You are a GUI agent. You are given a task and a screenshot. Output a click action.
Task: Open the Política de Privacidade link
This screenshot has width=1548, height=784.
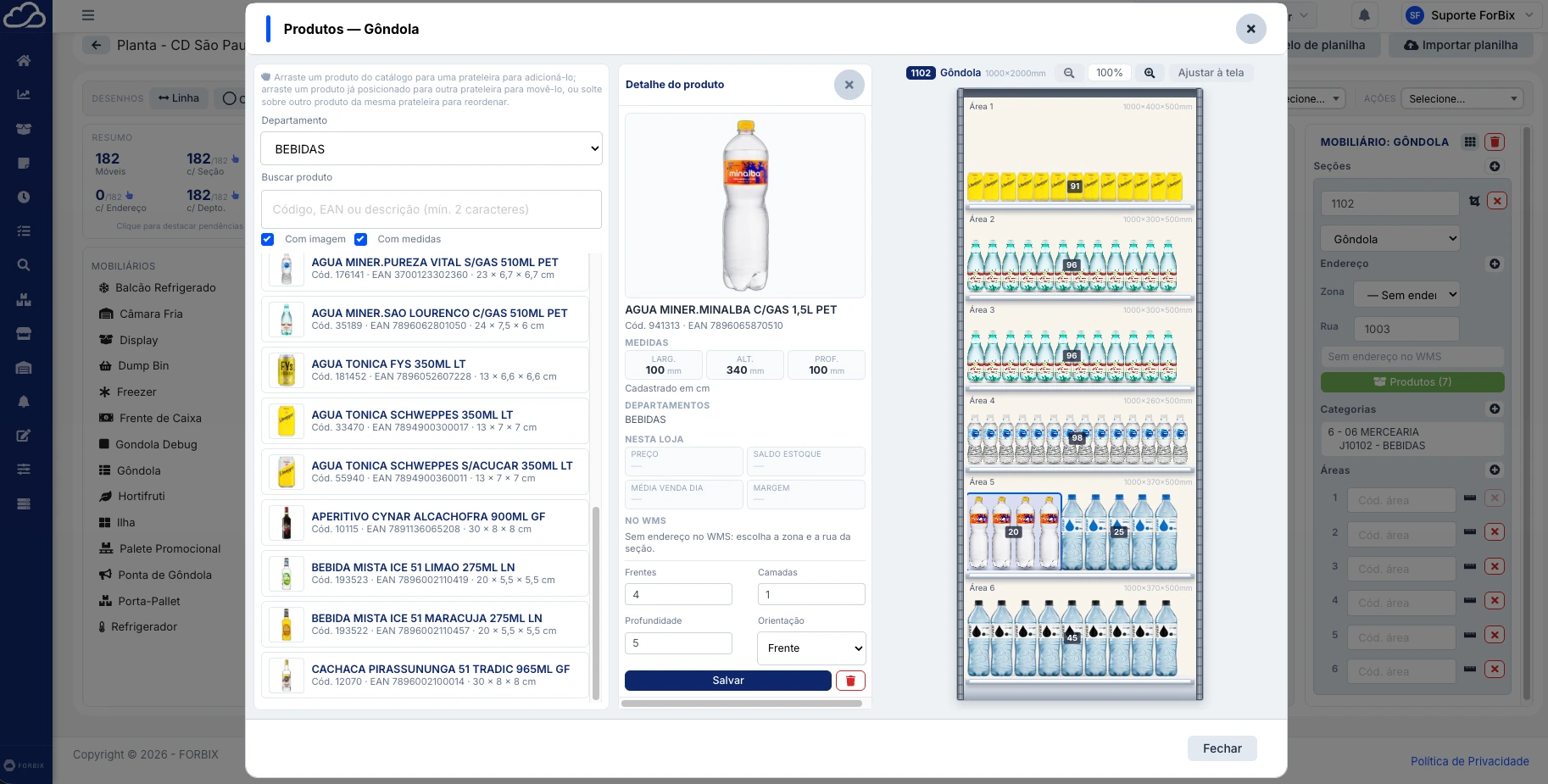[x=1469, y=761]
